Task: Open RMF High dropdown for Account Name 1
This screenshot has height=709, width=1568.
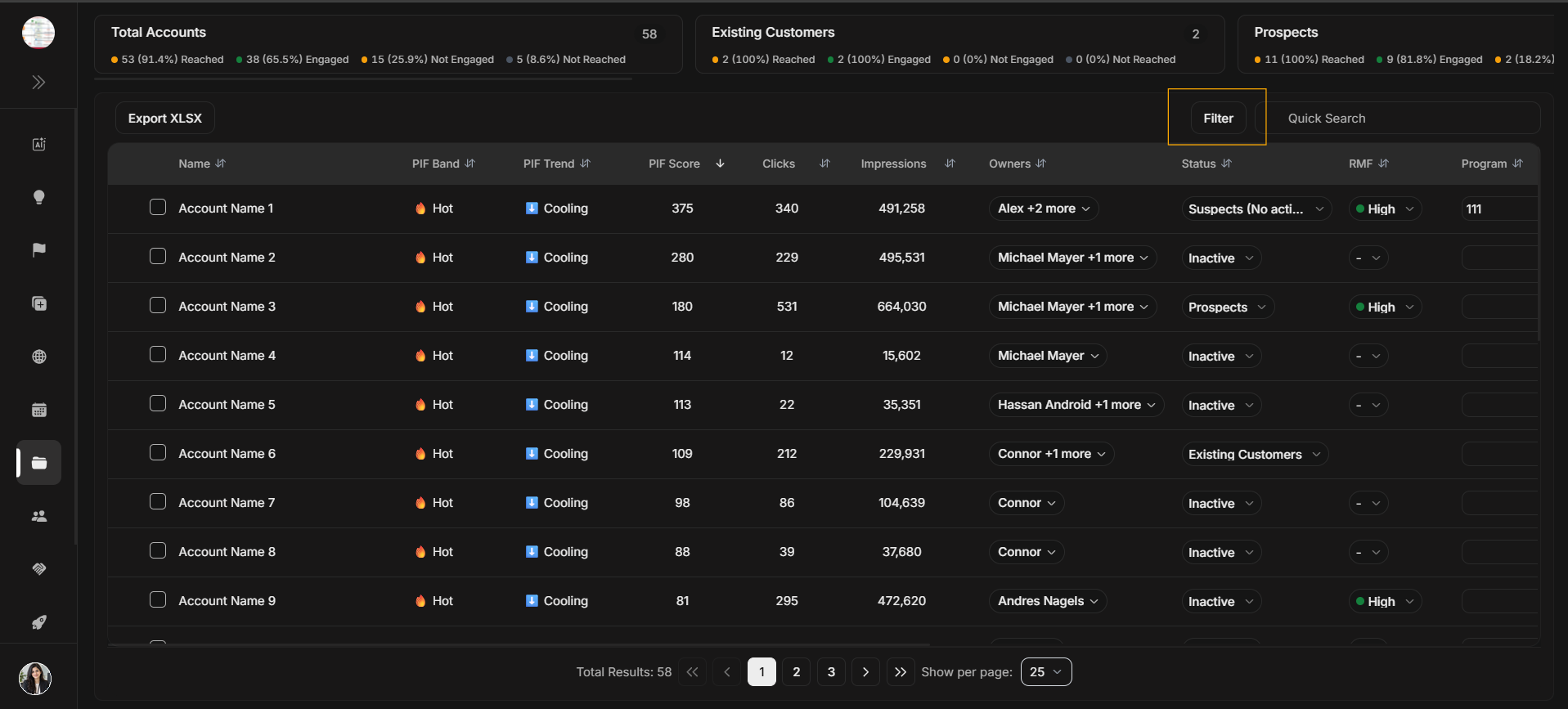Action: 1385,209
